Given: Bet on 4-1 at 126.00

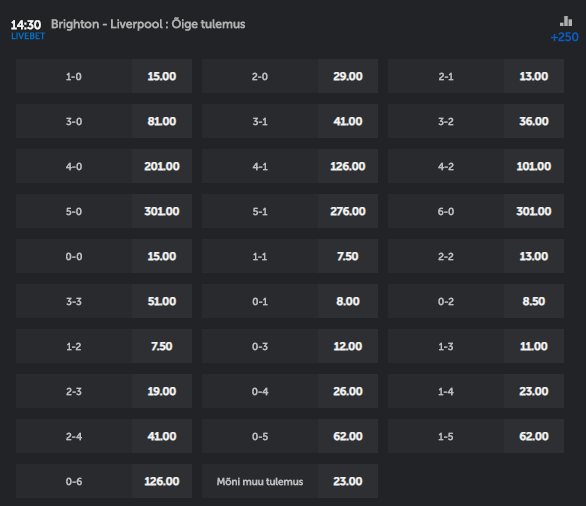Looking at the screenshot, I should pyautogui.click(x=290, y=166).
